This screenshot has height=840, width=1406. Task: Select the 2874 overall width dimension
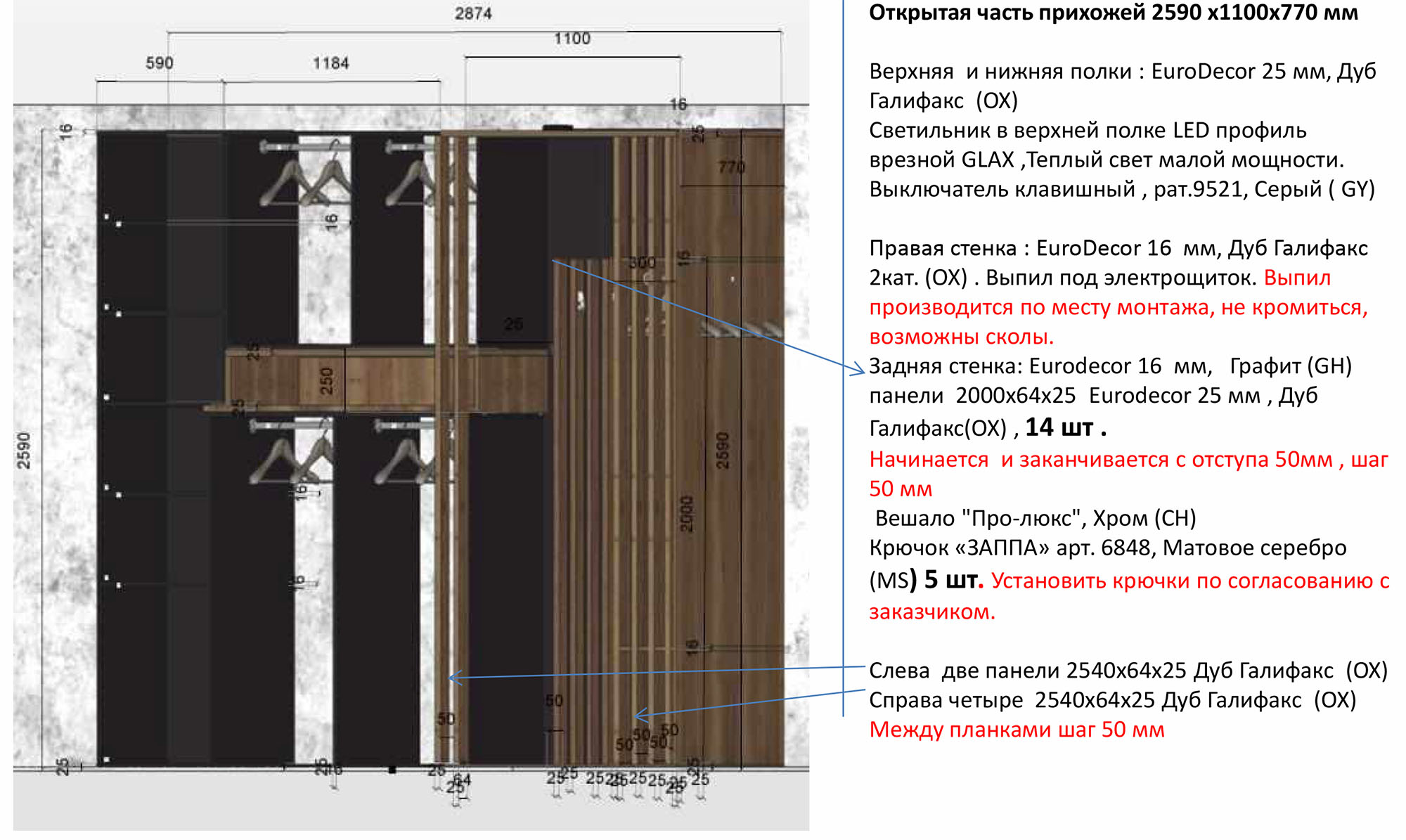pyautogui.click(x=473, y=13)
